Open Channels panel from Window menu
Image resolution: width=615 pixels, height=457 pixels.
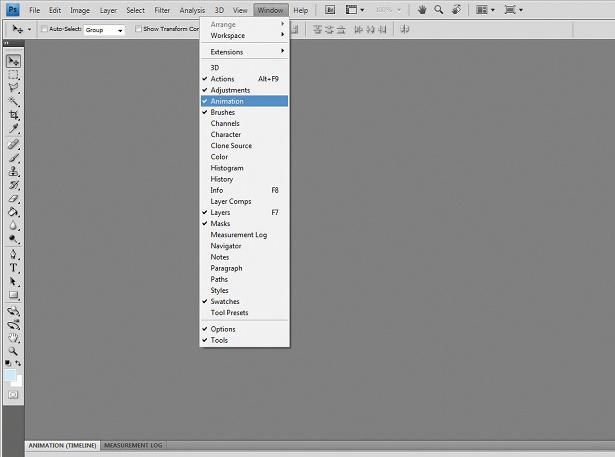[244, 123]
